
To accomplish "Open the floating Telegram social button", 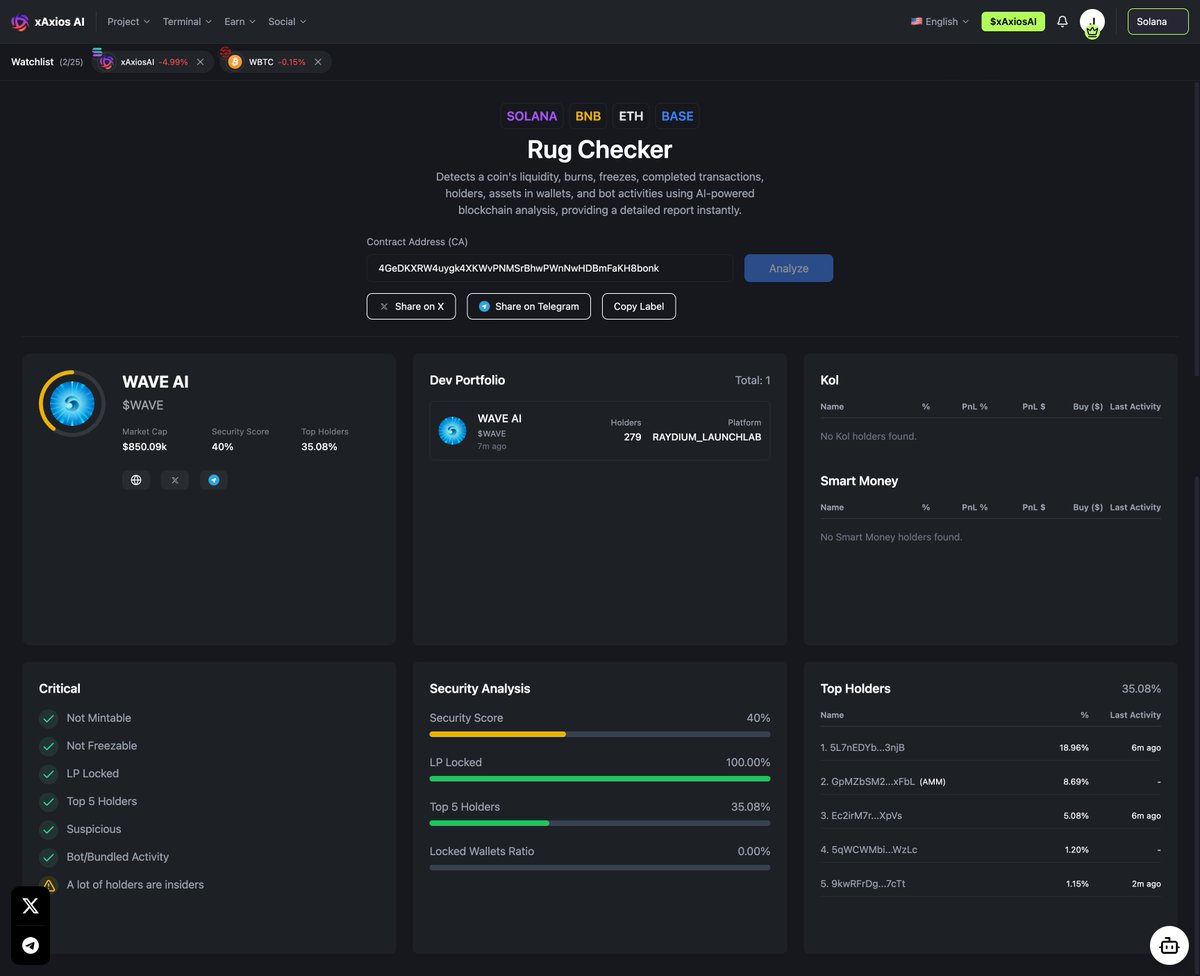I will tap(30, 945).
